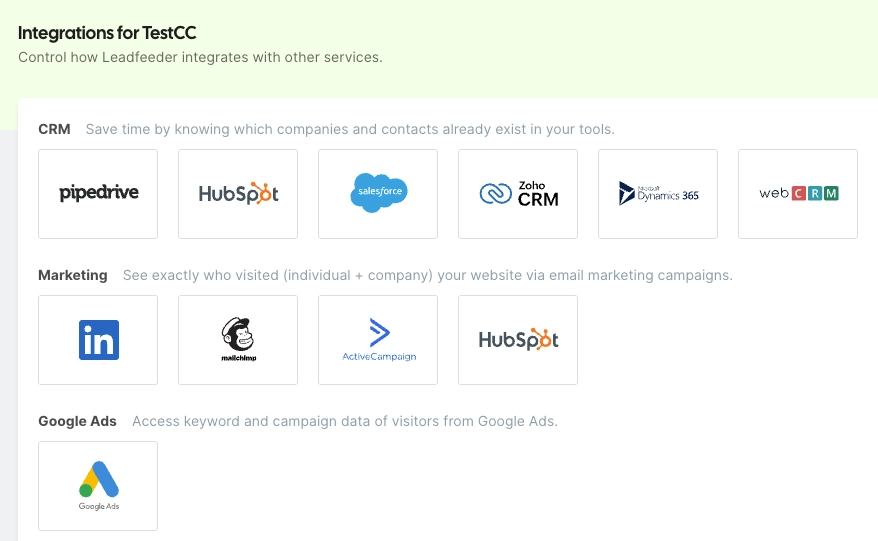Select the HubSpot card under CRM
Viewport: 878px width, 541px height.
click(x=238, y=194)
